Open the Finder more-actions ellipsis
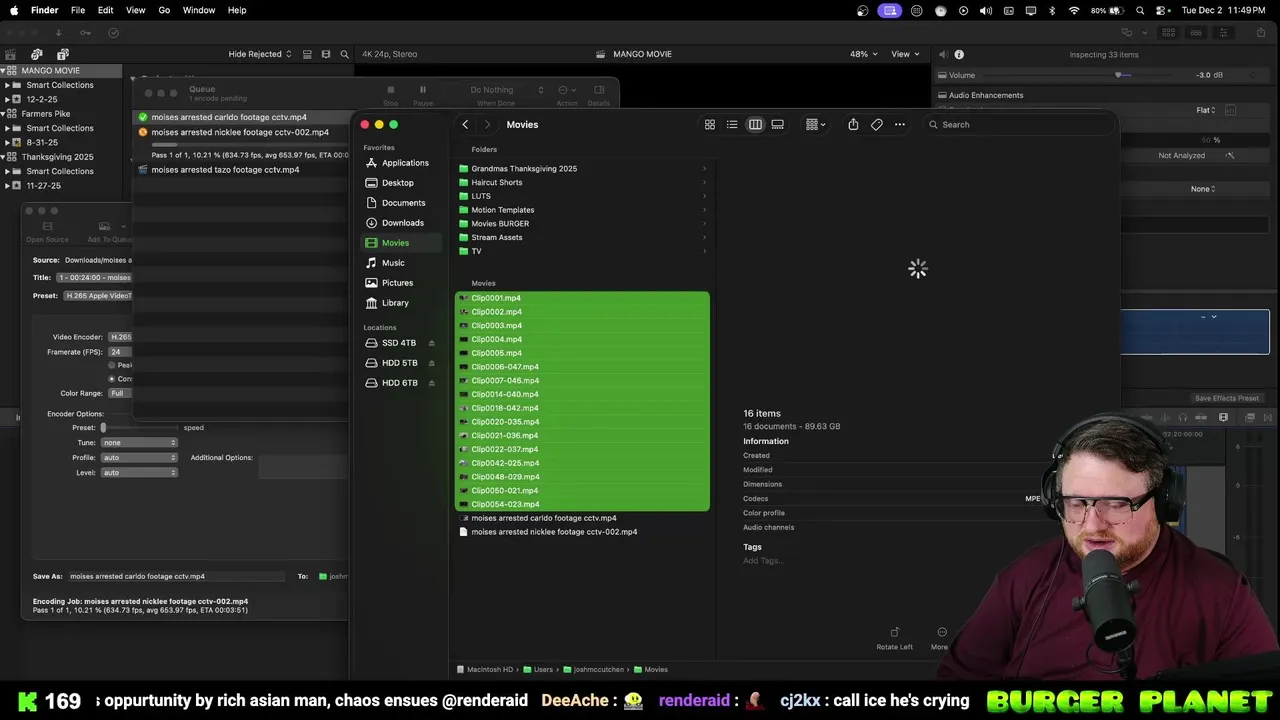 tap(900, 125)
